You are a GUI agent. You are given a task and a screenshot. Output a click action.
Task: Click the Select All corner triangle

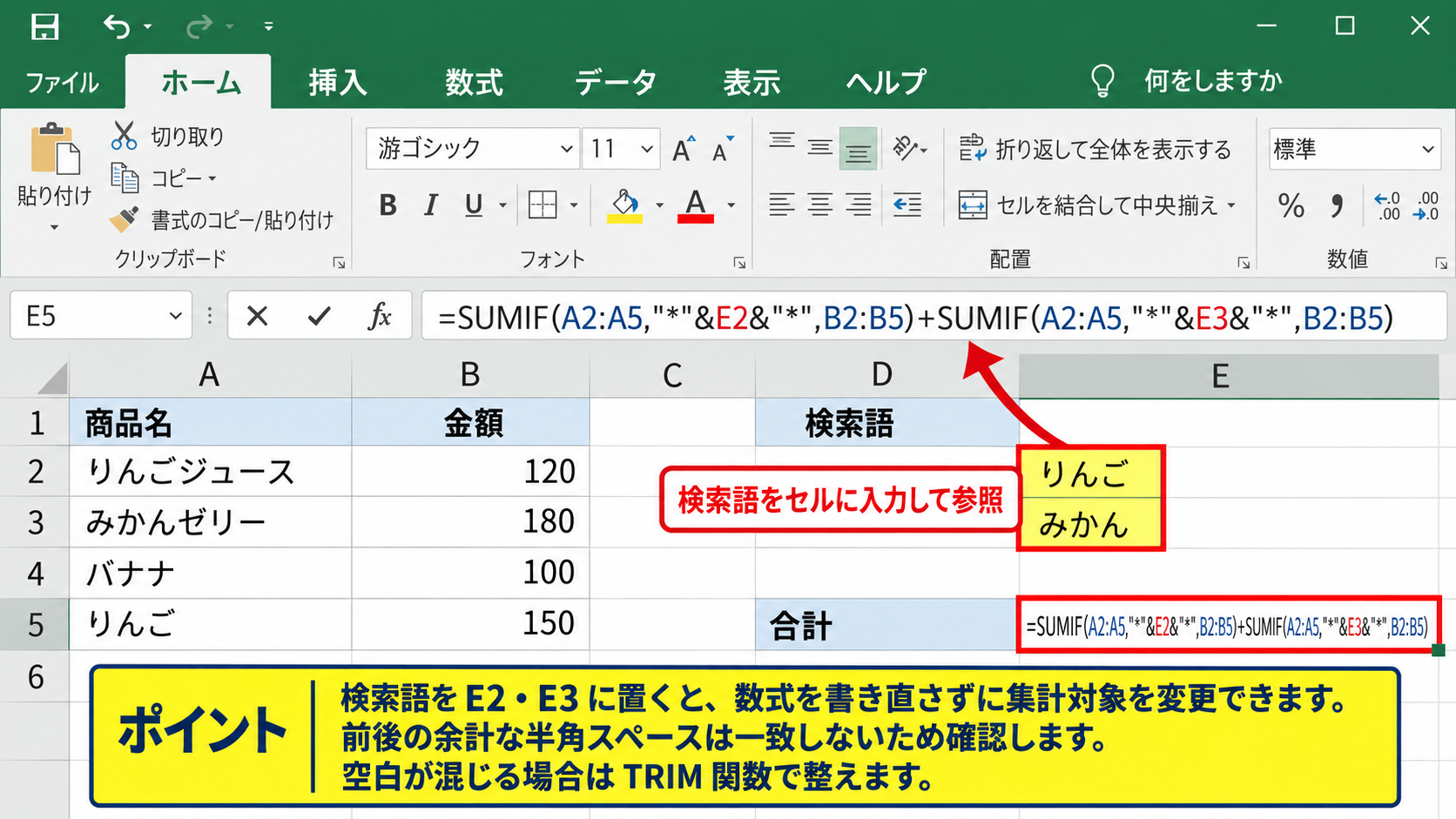pos(52,378)
